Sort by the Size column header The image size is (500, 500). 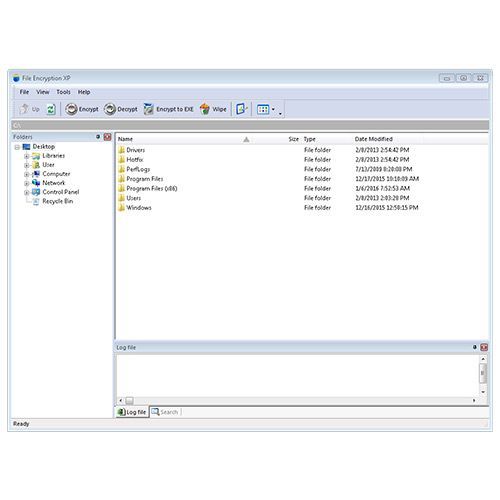(x=293, y=139)
